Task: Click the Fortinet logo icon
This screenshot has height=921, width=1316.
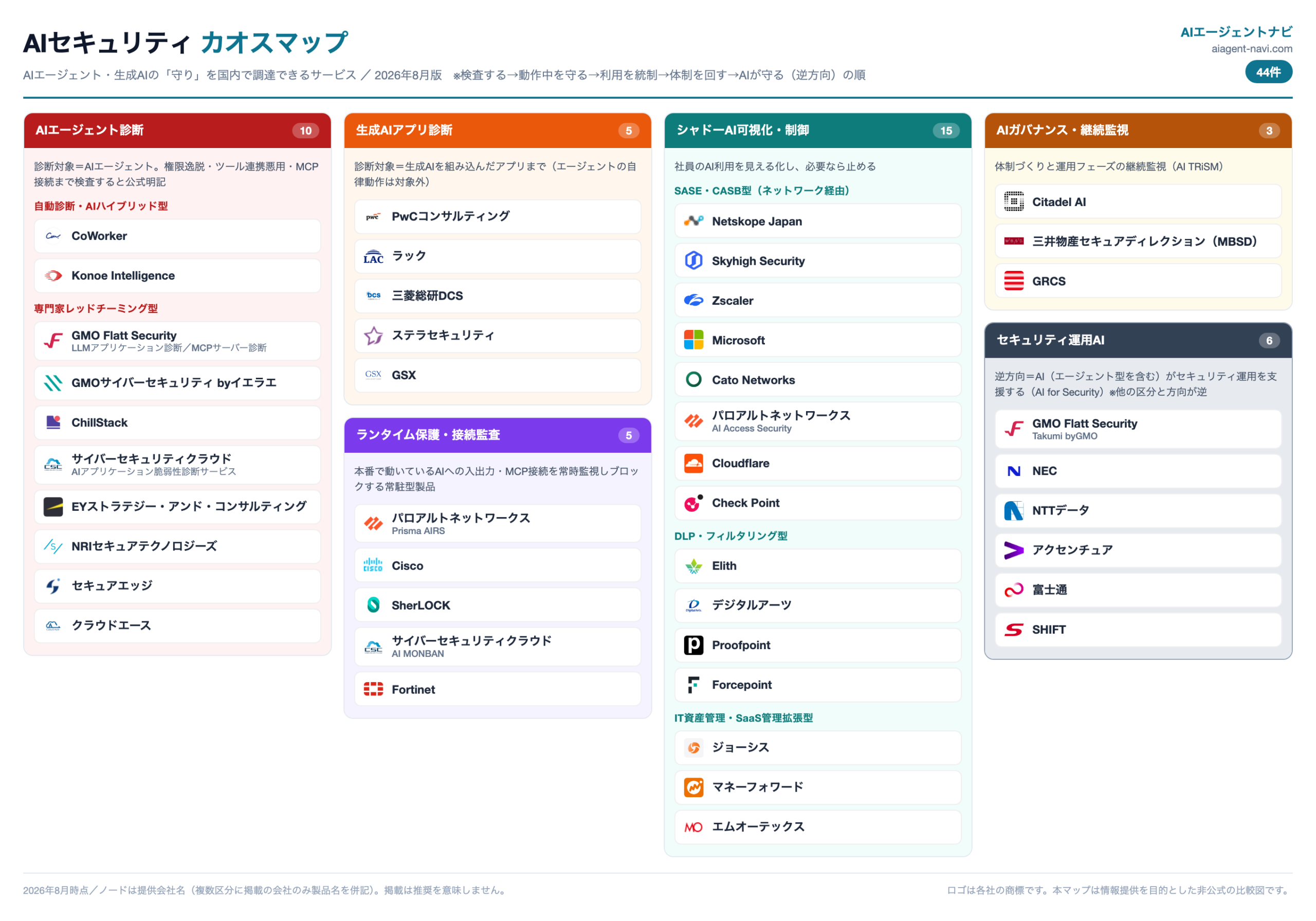Action: [374, 689]
